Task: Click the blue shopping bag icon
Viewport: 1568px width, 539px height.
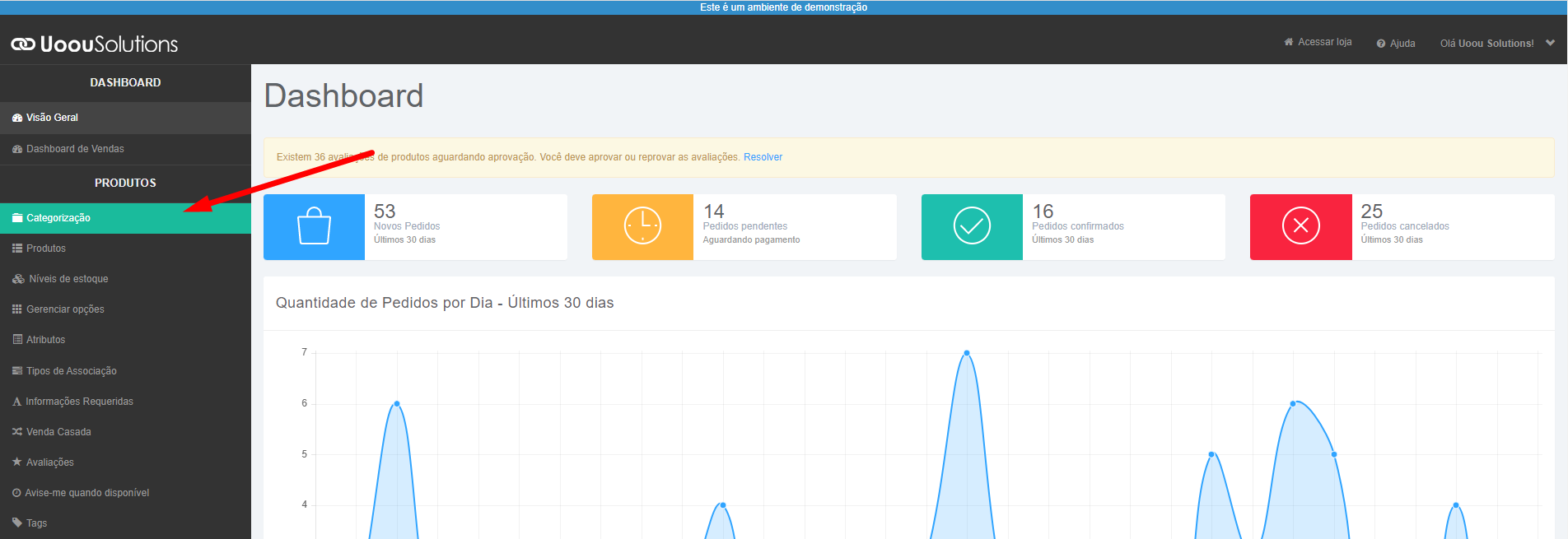Action: coord(314,226)
